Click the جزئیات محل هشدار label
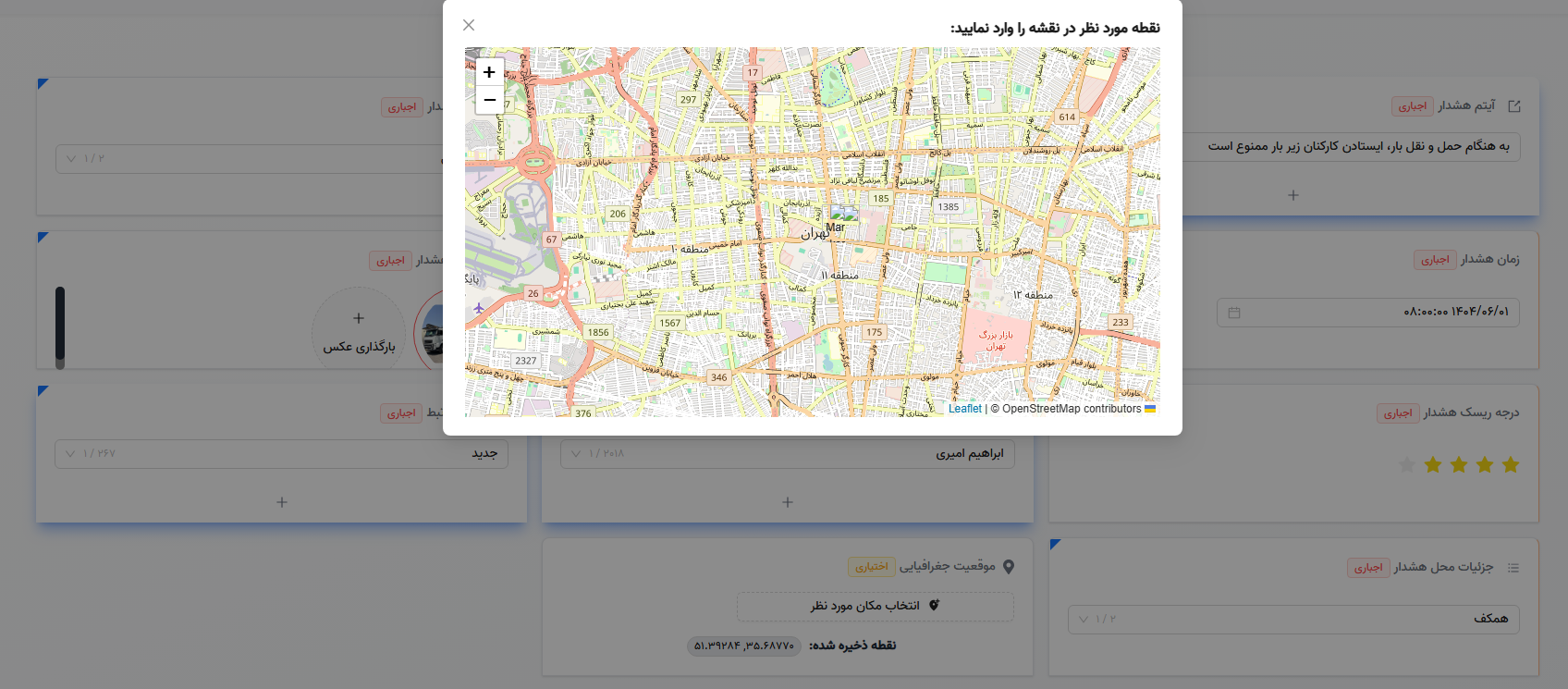The height and width of the screenshot is (689, 1568). (x=1443, y=567)
